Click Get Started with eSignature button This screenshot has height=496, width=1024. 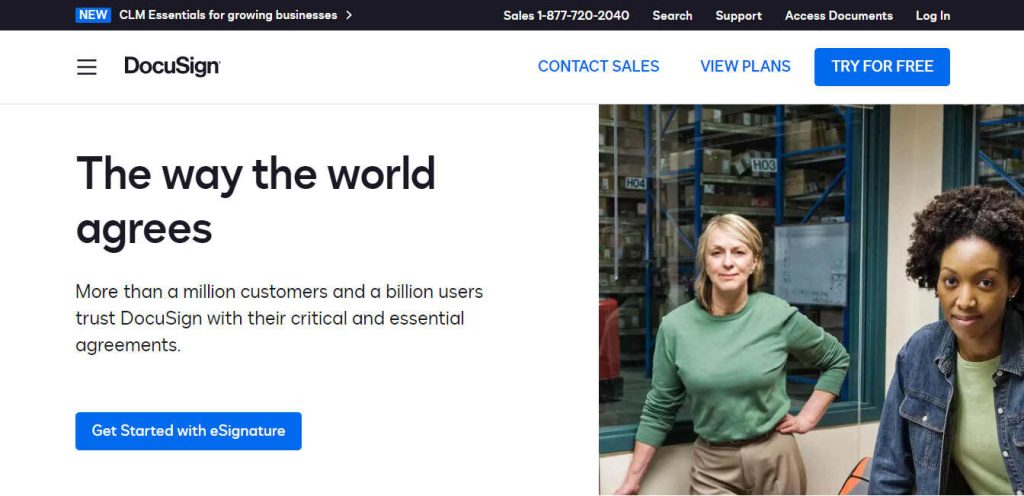[x=188, y=431]
